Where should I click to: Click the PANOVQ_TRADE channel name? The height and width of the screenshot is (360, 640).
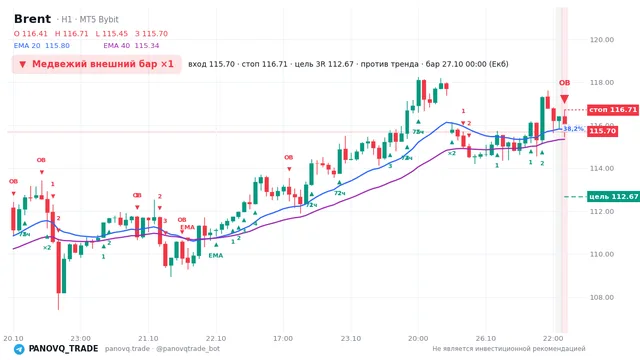pyautogui.click(x=63, y=349)
